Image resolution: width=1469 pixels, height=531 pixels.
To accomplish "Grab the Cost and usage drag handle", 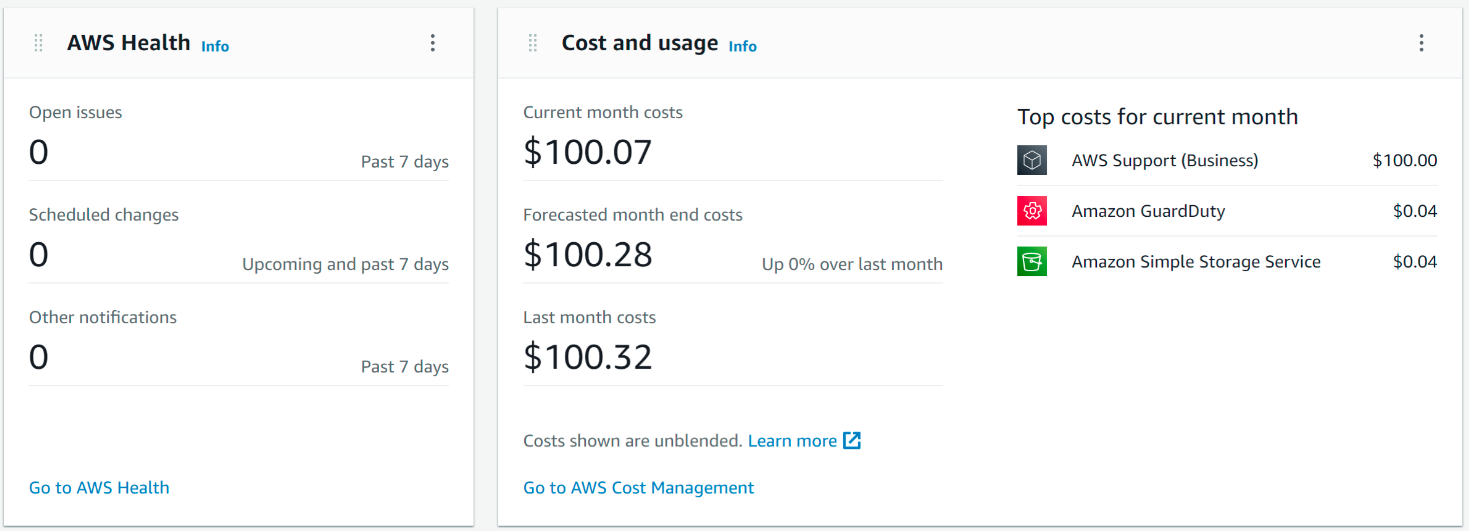I will tap(533, 43).
